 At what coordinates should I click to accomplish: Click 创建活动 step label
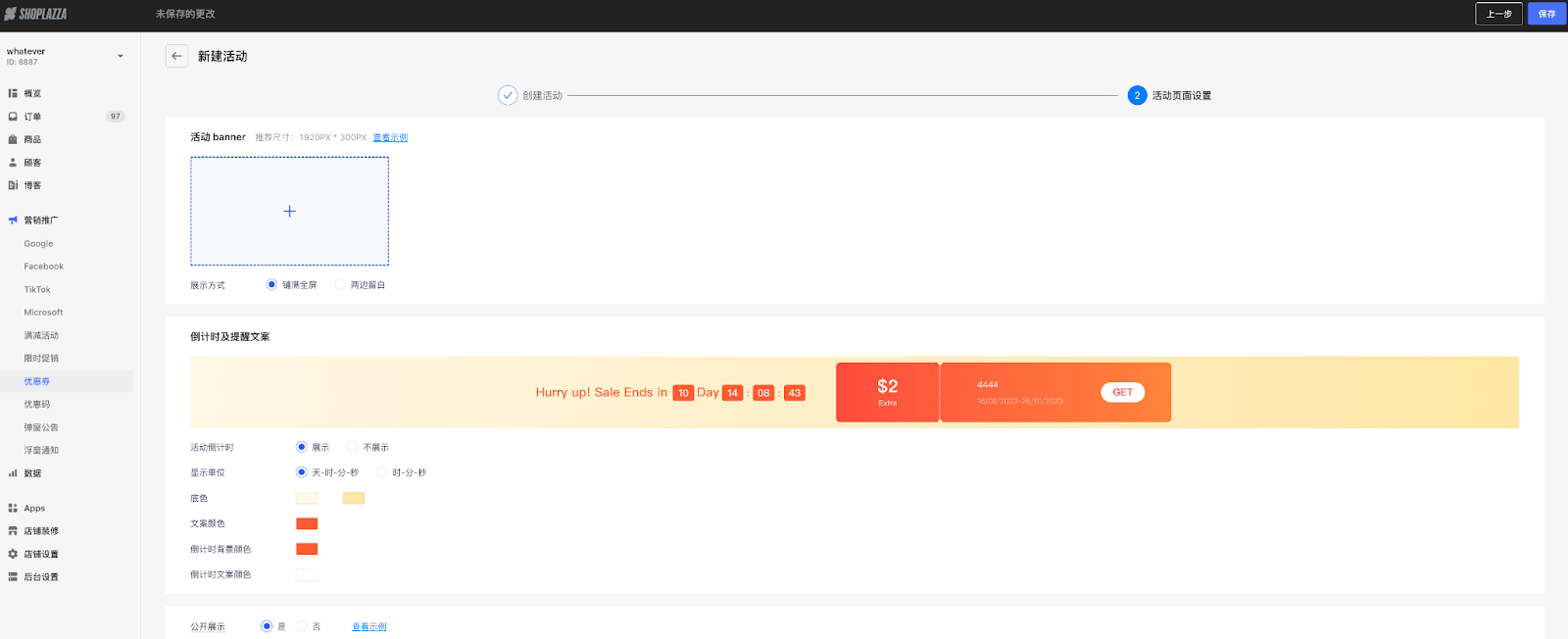click(x=543, y=95)
